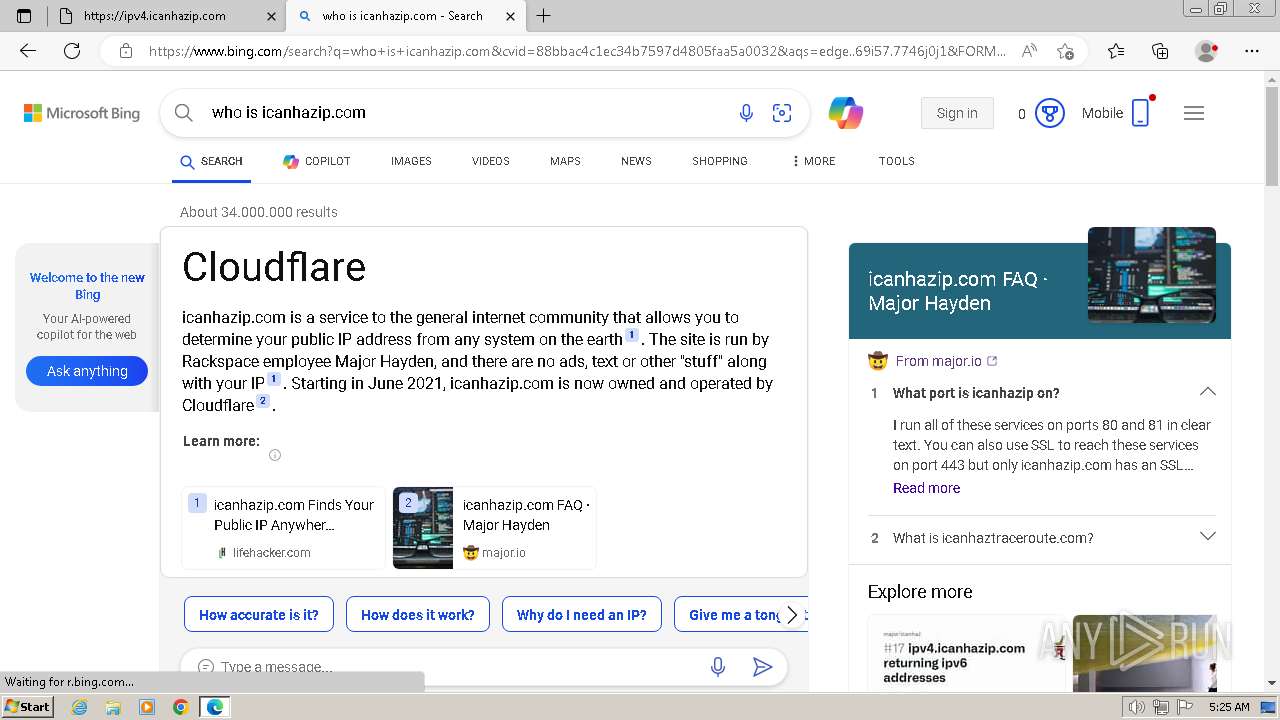Open the Favorites list icon

coord(1116,51)
